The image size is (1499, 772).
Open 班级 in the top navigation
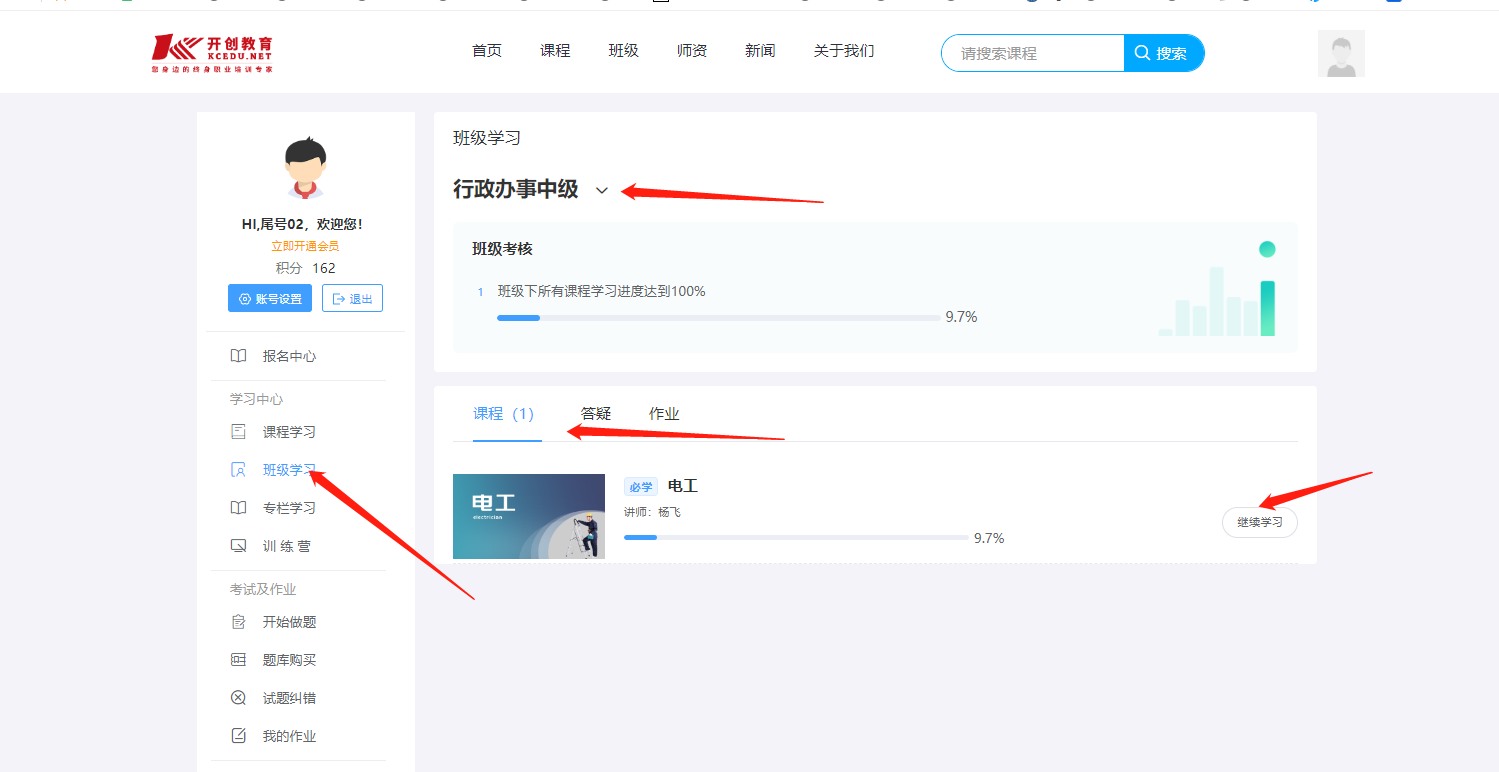(623, 51)
